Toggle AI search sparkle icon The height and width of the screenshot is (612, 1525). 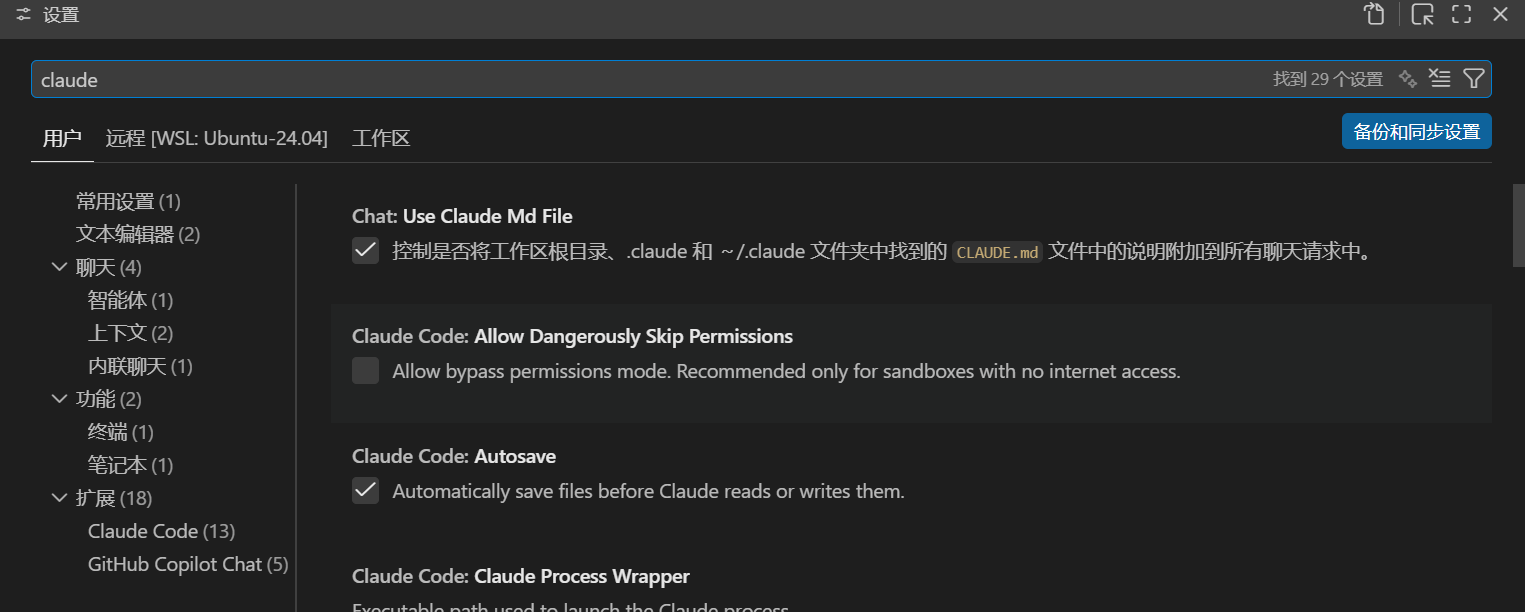1408,79
